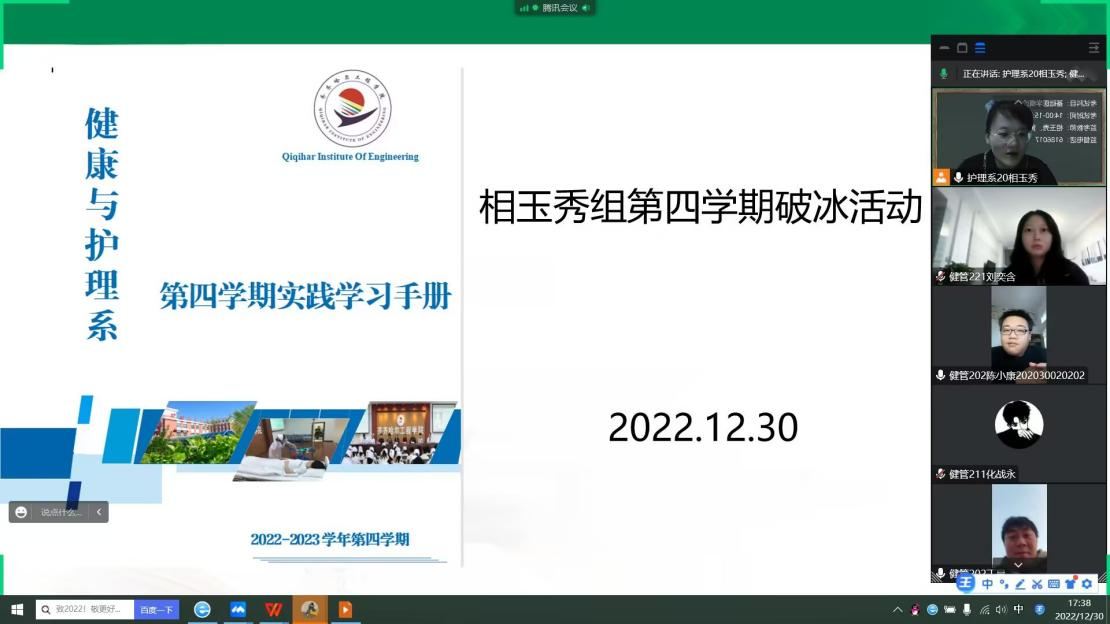The height and width of the screenshot is (624, 1110).
Task: Open the IME screenshot scissors tool
Action: [1037, 584]
